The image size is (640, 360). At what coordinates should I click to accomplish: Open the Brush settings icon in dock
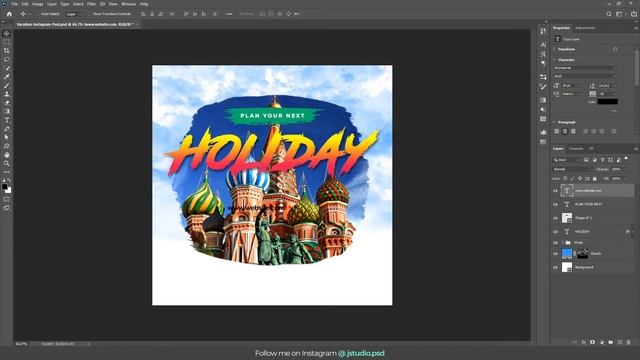(x=543, y=87)
